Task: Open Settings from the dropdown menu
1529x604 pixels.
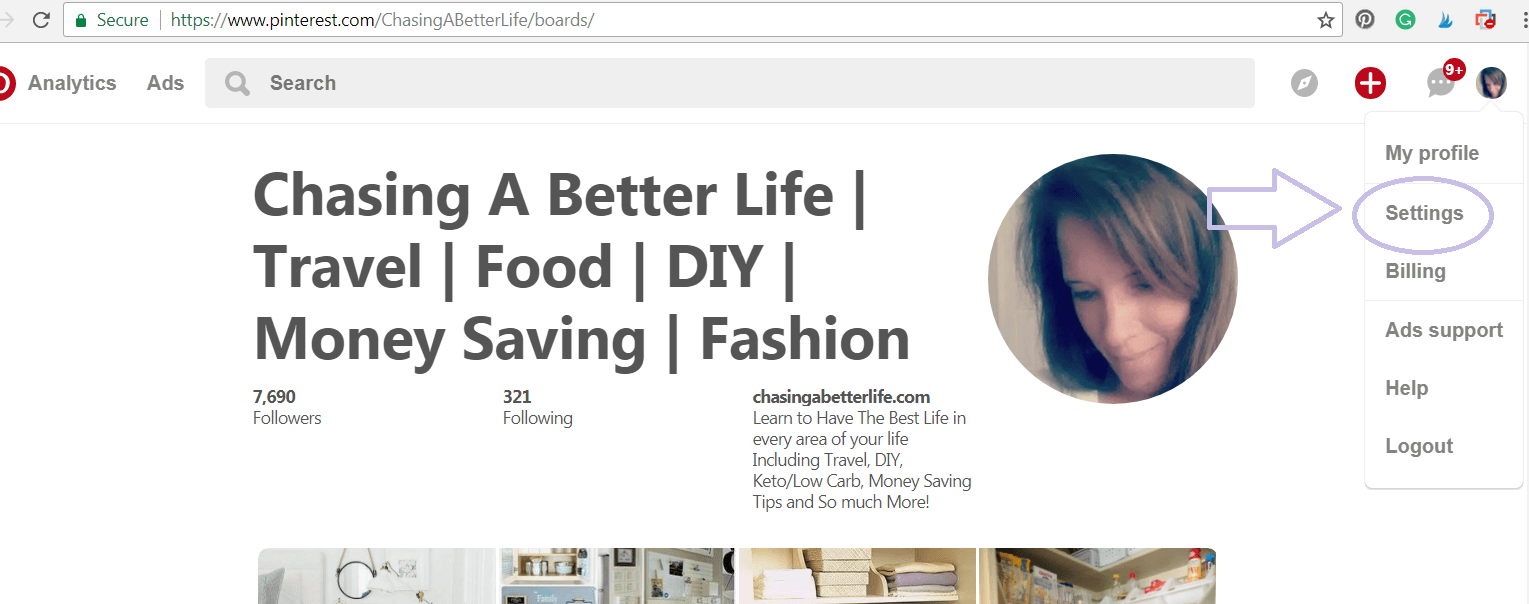Action: pyautogui.click(x=1424, y=213)
